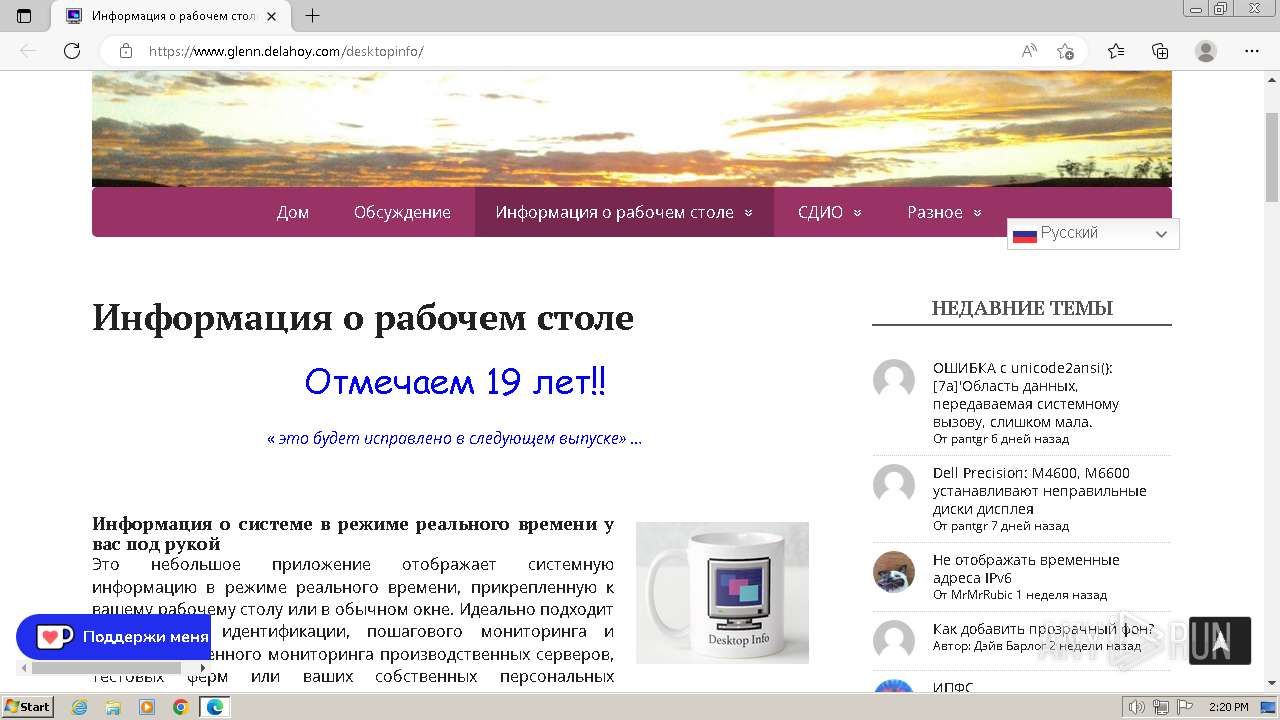Open a new browser tab
The width and height of the screenshot is (1280, 720).
[313, 16]
